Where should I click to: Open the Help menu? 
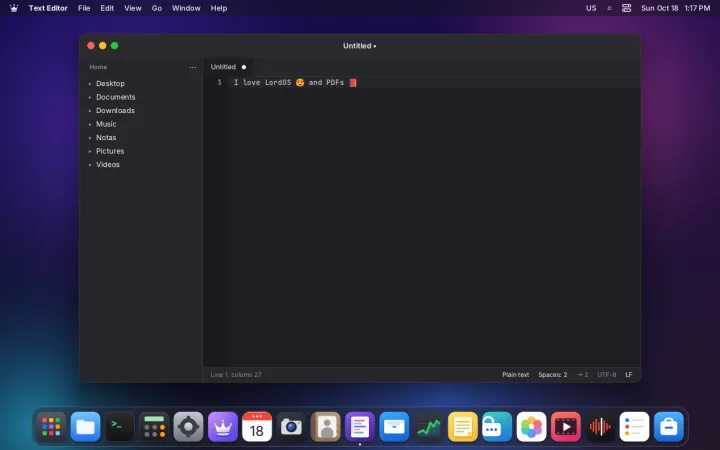(x=219, y=8)
